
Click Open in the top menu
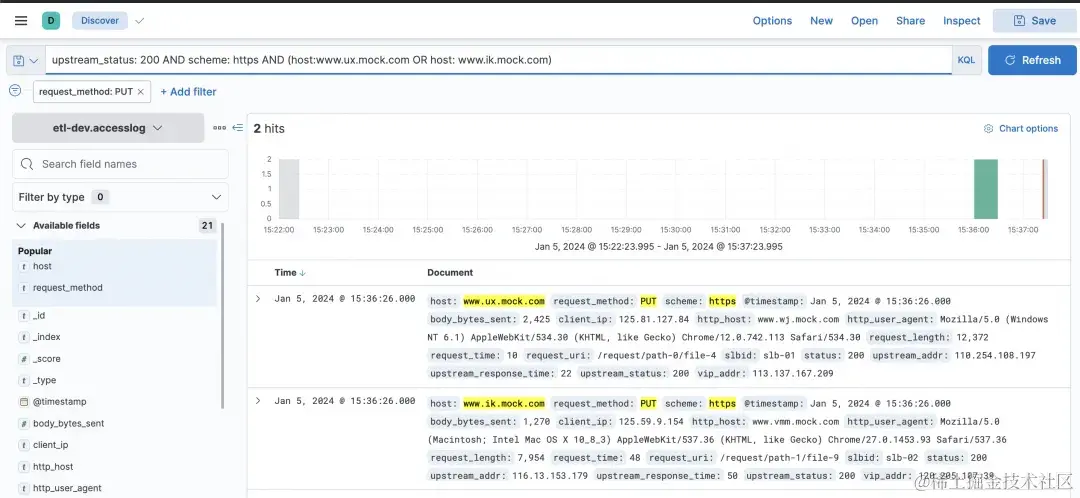[864, 21]
